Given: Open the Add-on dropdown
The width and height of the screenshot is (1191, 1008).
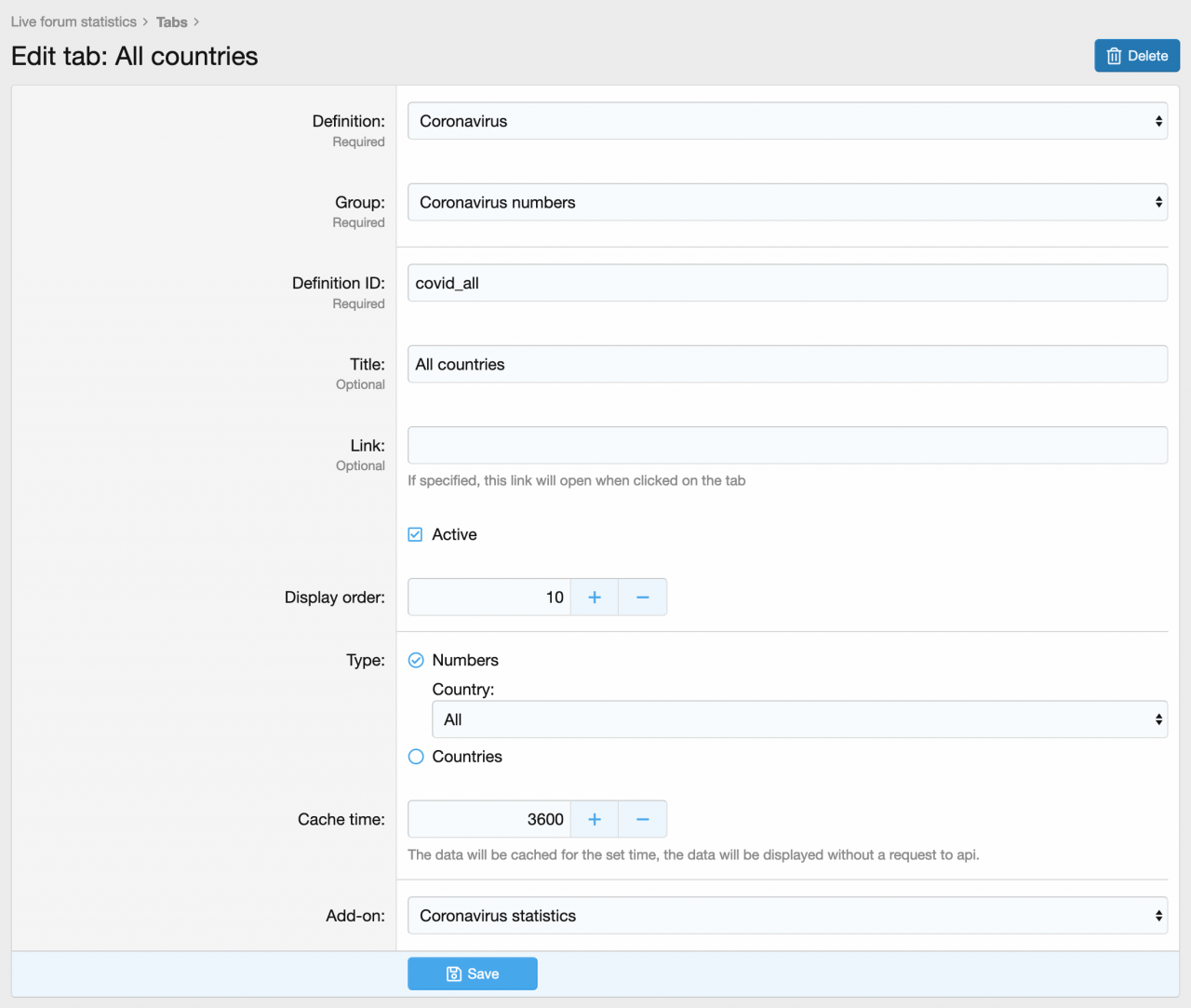Looking at the screenshot, I should (x=787, y=916).
